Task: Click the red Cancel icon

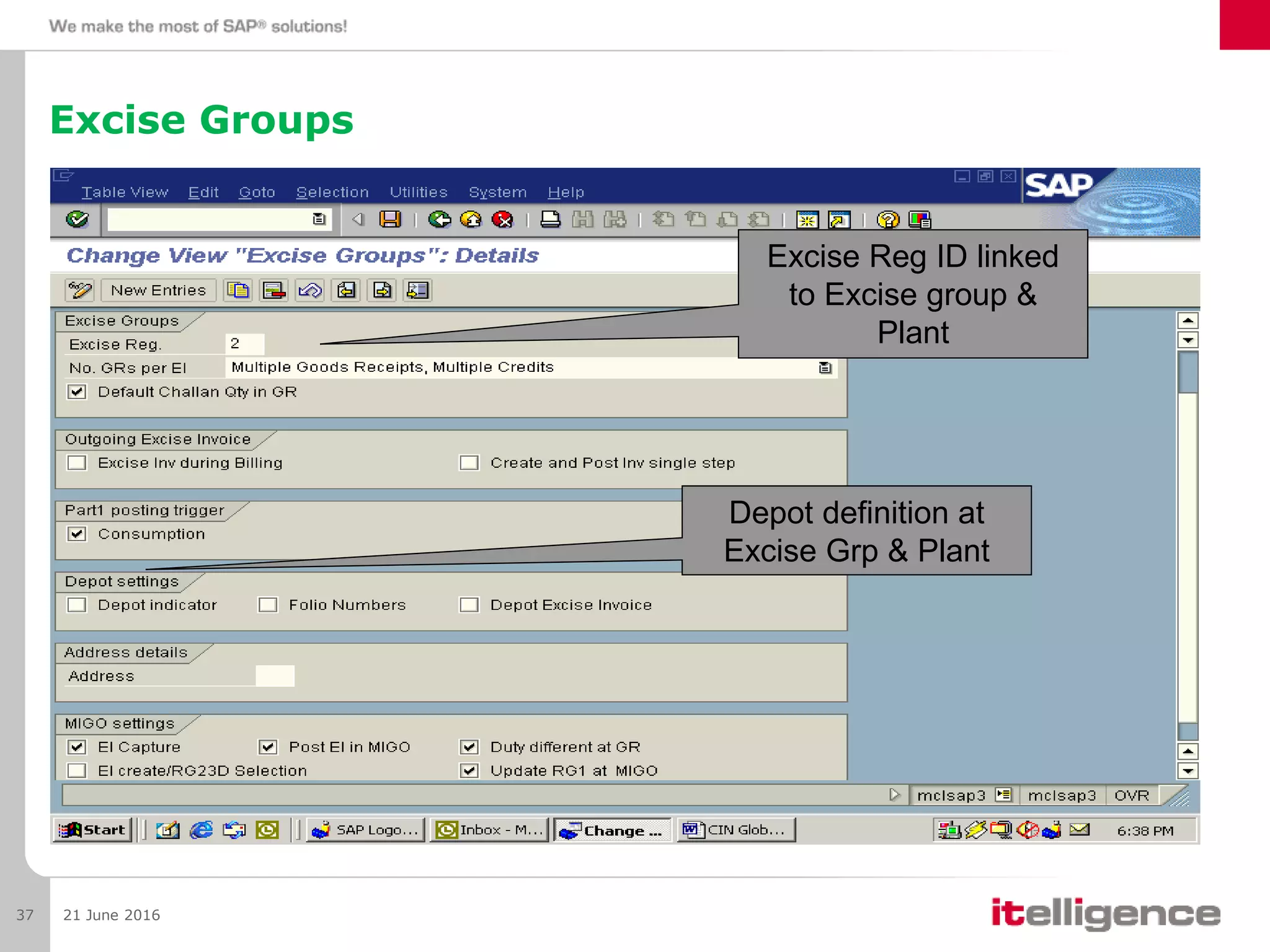Action: [x=502, y=219]
